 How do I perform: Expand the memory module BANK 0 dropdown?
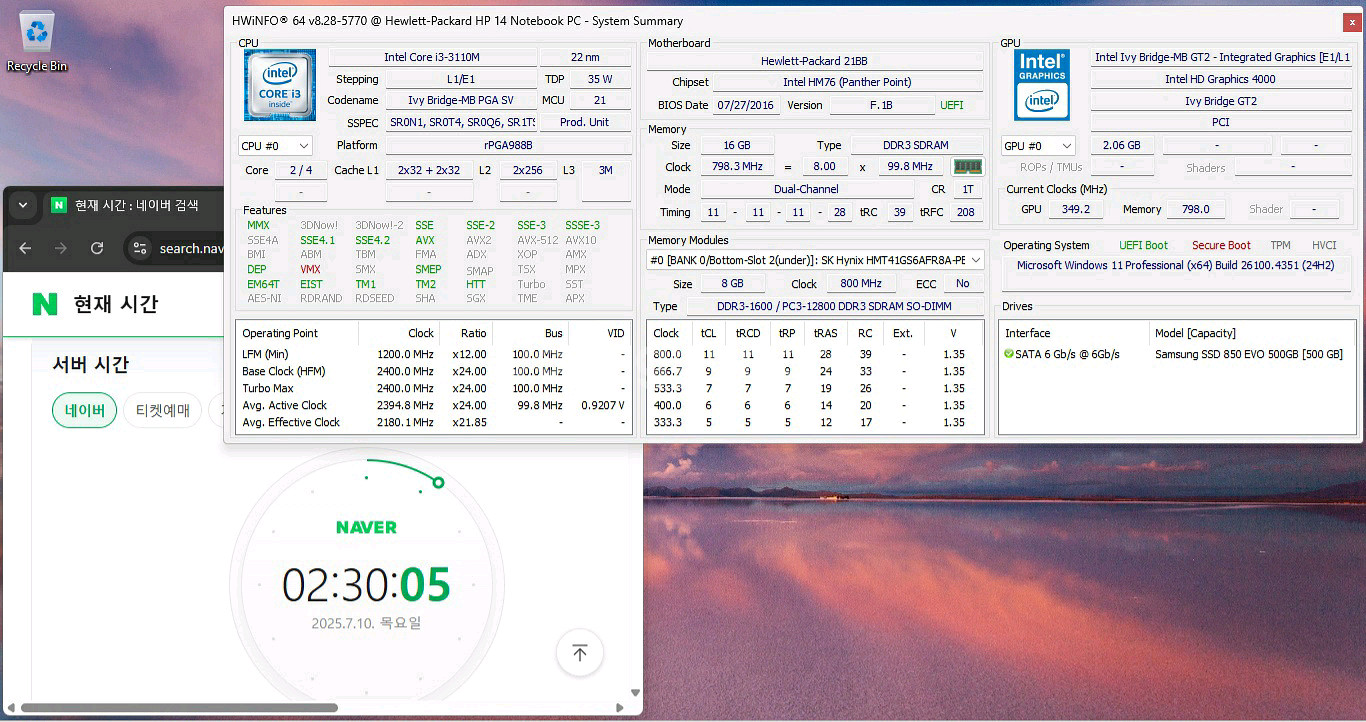(x=815, y=260)
